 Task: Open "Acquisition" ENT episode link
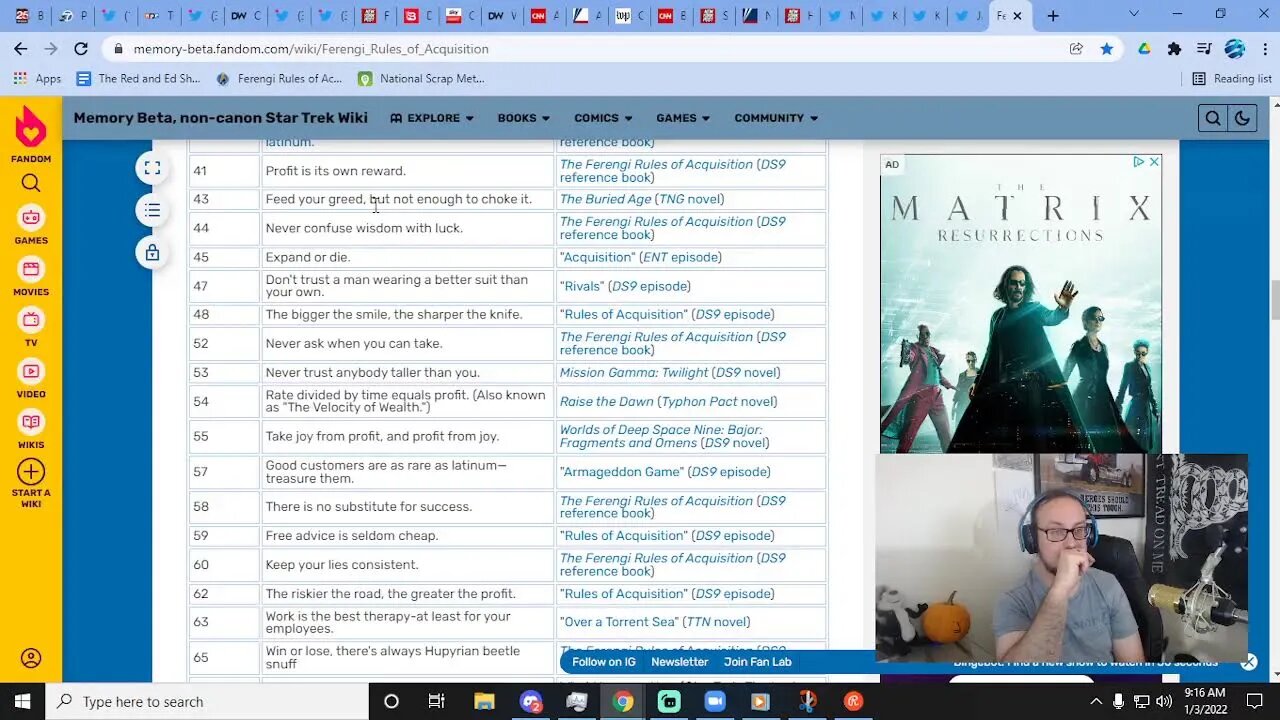(x=597, y=257)
